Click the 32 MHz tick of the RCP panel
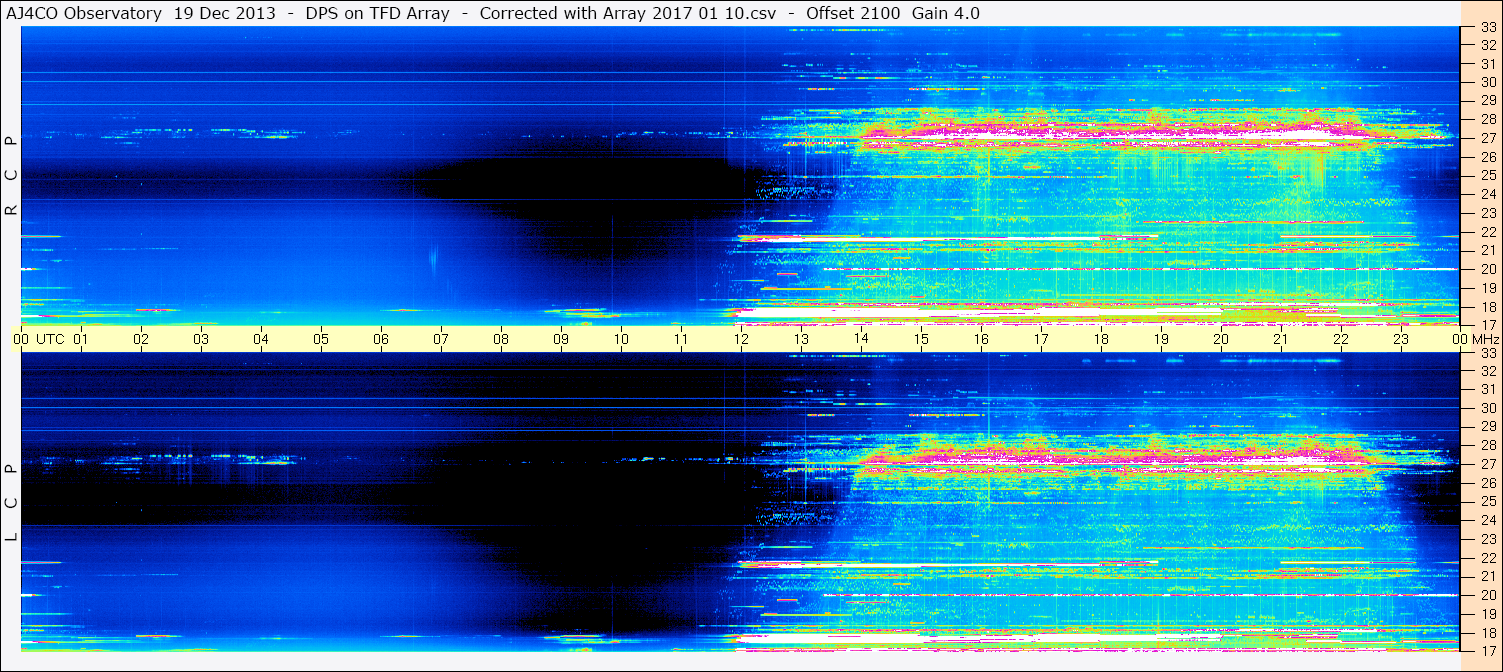 click(1487, 45)
